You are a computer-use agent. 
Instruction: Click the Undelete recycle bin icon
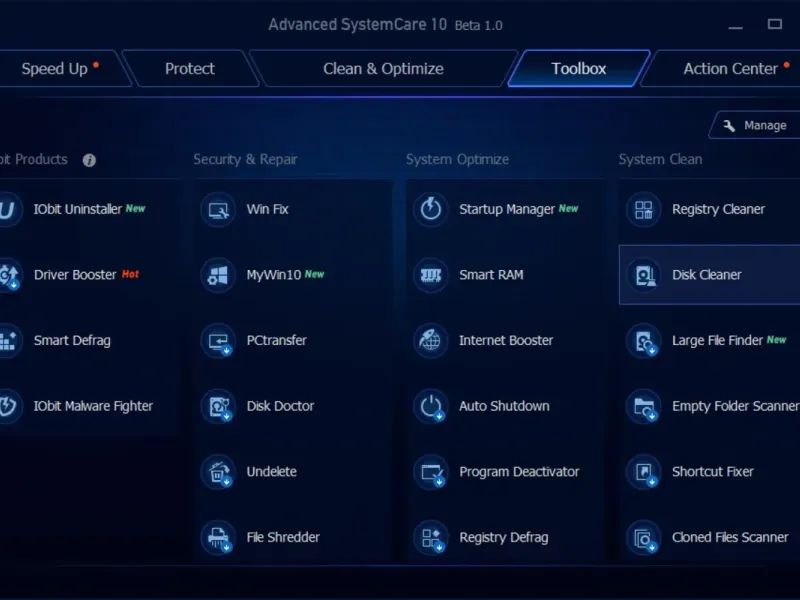[x=218, y=472]
